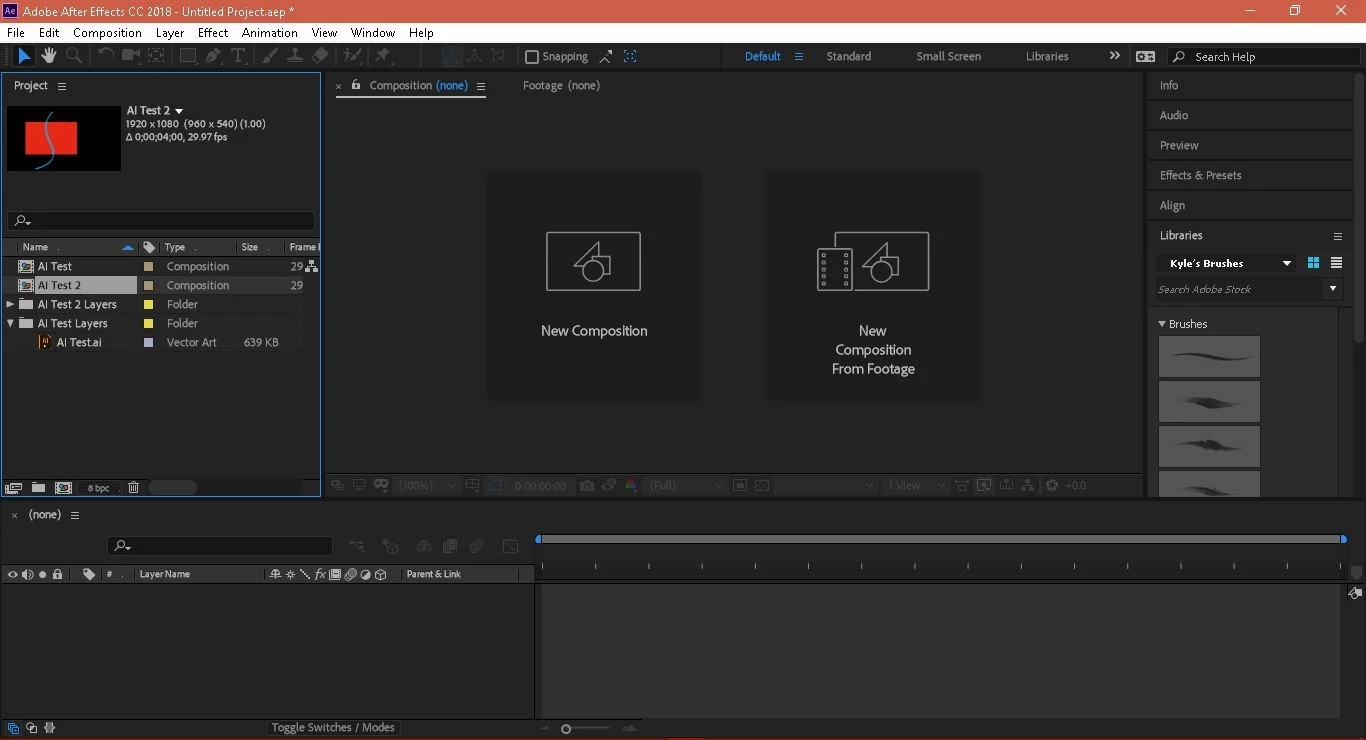Viewport: 1366px width, 740px height.
Task: Click Create new composition icon in Project panel
Action: (63, 488)
